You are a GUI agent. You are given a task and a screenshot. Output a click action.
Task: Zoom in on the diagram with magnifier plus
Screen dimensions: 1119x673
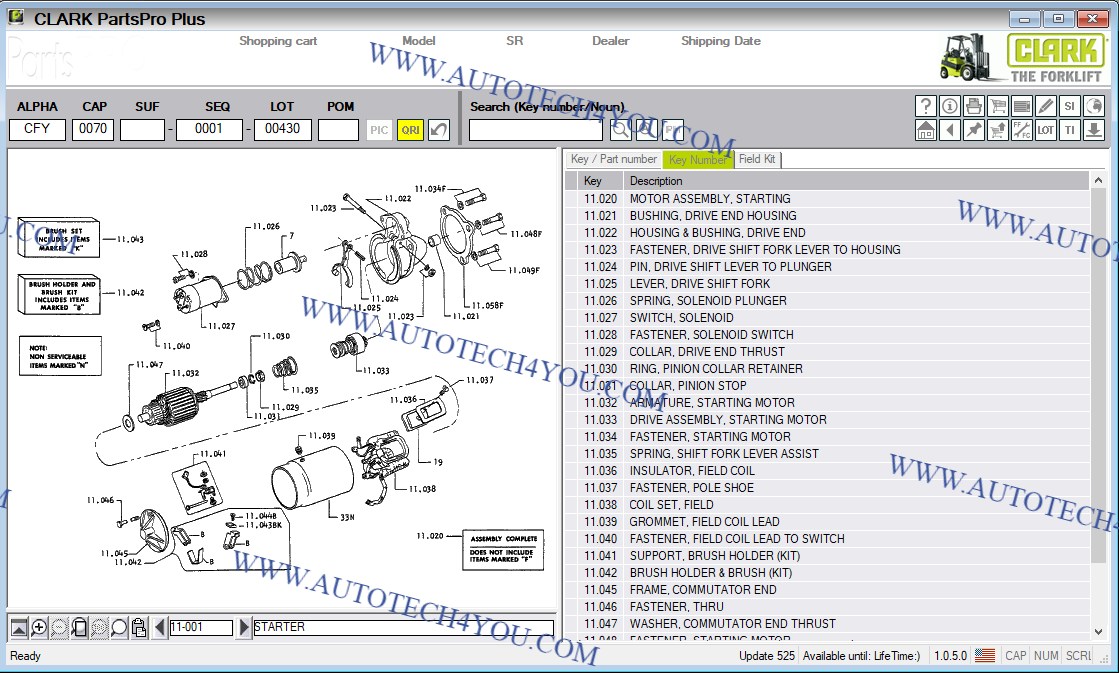(x=39, y=628)
